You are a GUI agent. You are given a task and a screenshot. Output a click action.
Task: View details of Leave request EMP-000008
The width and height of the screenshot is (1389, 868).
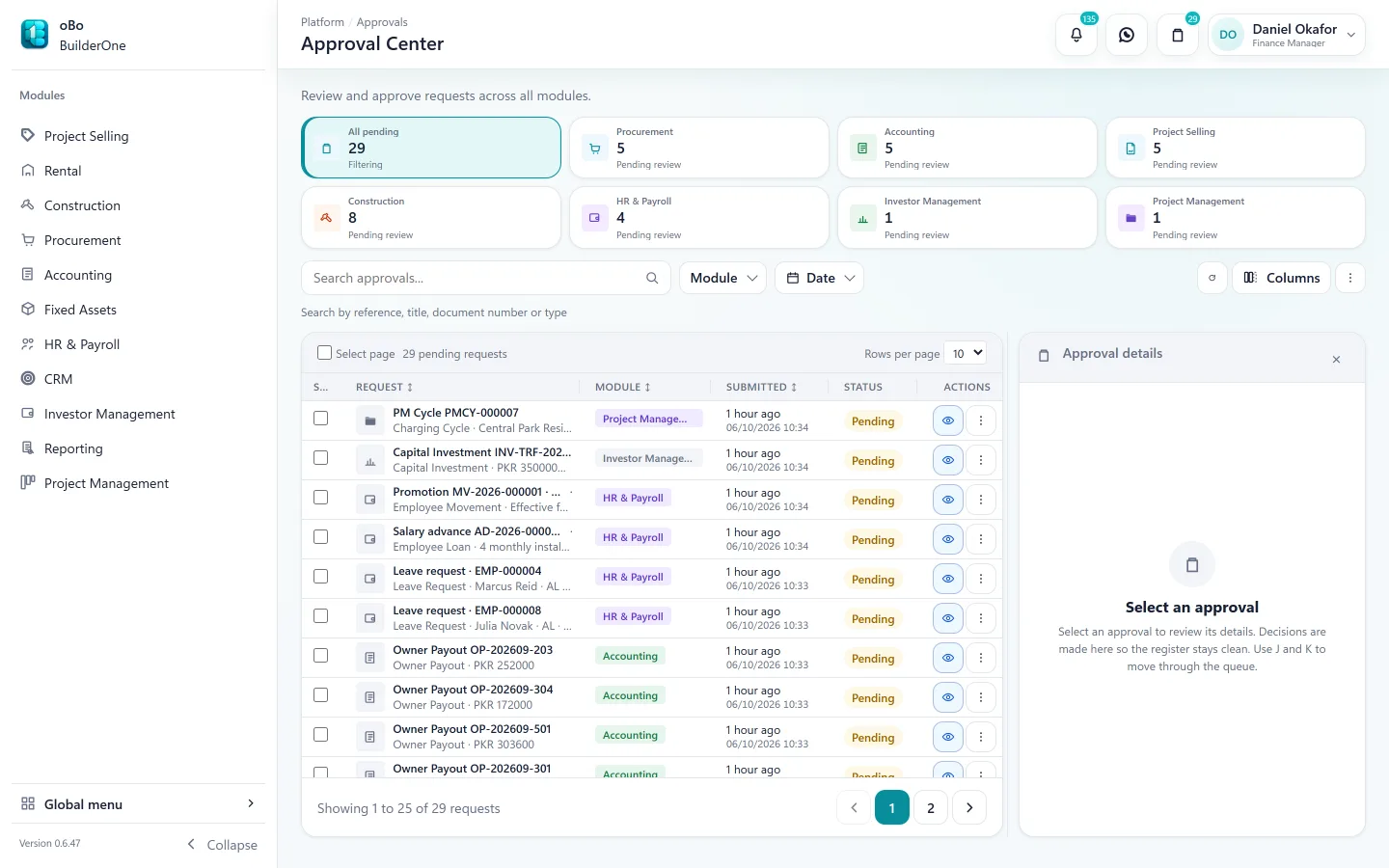(948, 618)
